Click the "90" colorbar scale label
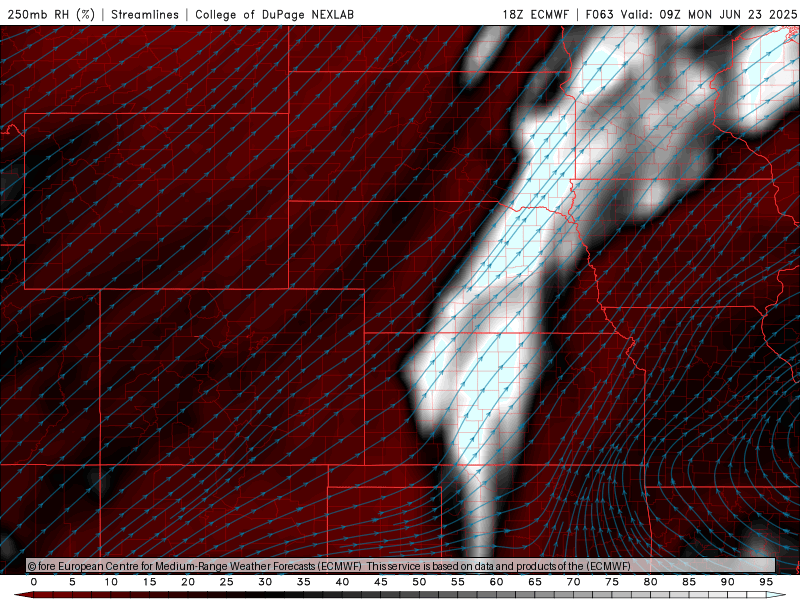 pos(728,582)
